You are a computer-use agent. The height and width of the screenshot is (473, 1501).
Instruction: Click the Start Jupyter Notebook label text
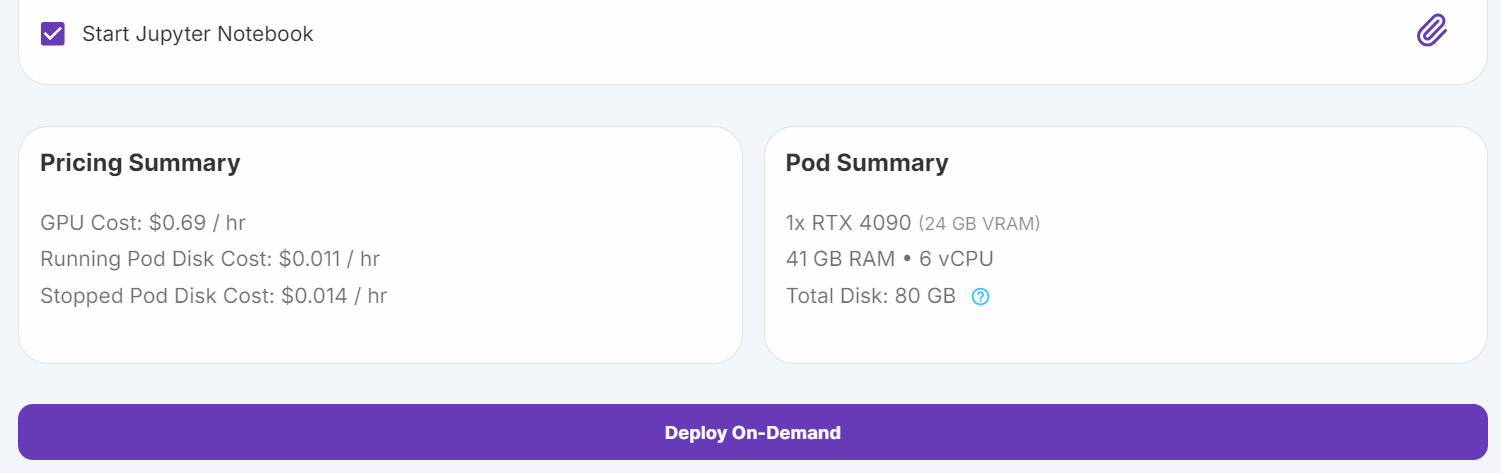[x=198, y=34]
